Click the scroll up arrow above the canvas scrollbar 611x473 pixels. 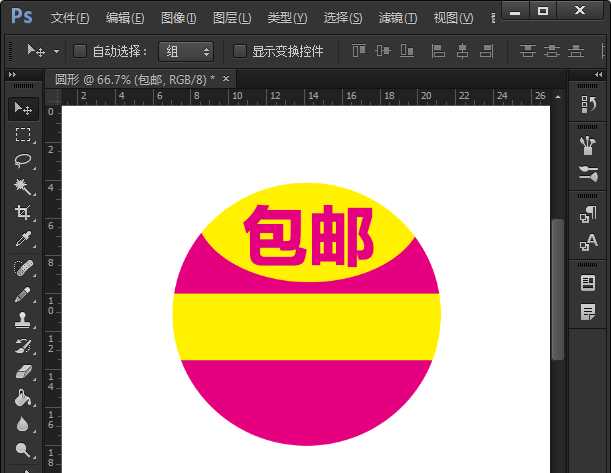coord(558,97)
